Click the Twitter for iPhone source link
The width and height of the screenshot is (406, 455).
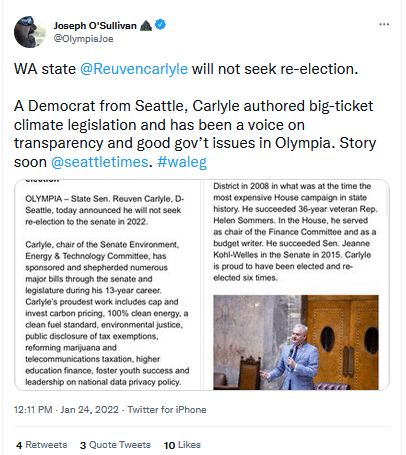coord(167,409)
